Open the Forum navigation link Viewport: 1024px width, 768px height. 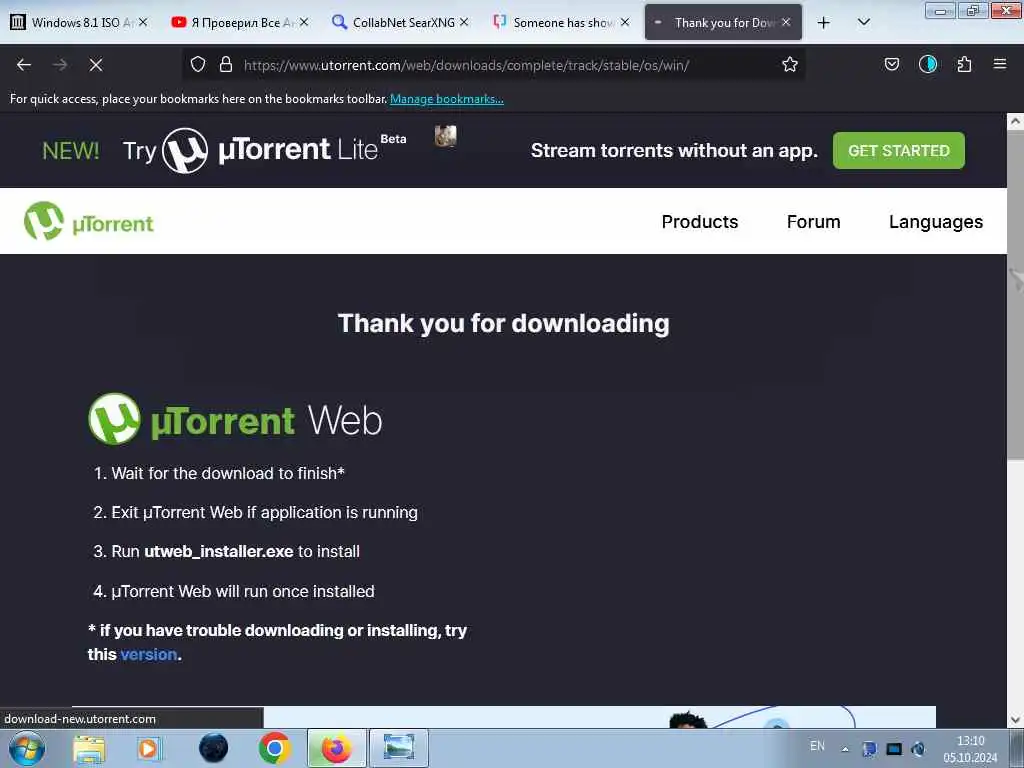coord(813,221)
